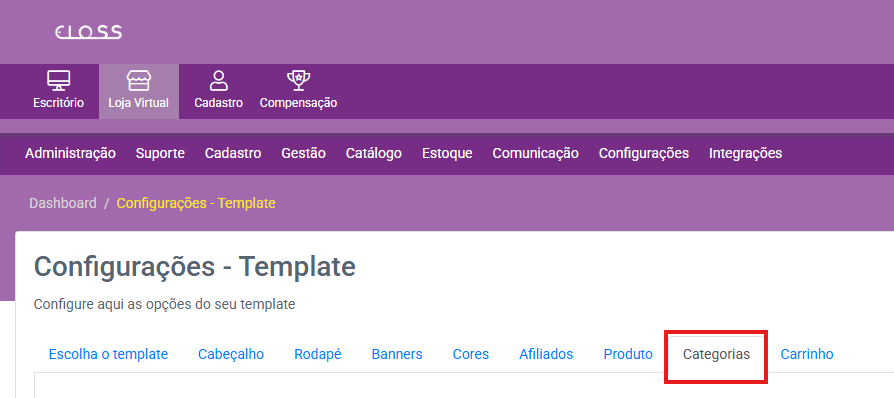Open the Escritório monitor icon
The width and height of the screenshot is (894, 398).
(x=59, y=81)
